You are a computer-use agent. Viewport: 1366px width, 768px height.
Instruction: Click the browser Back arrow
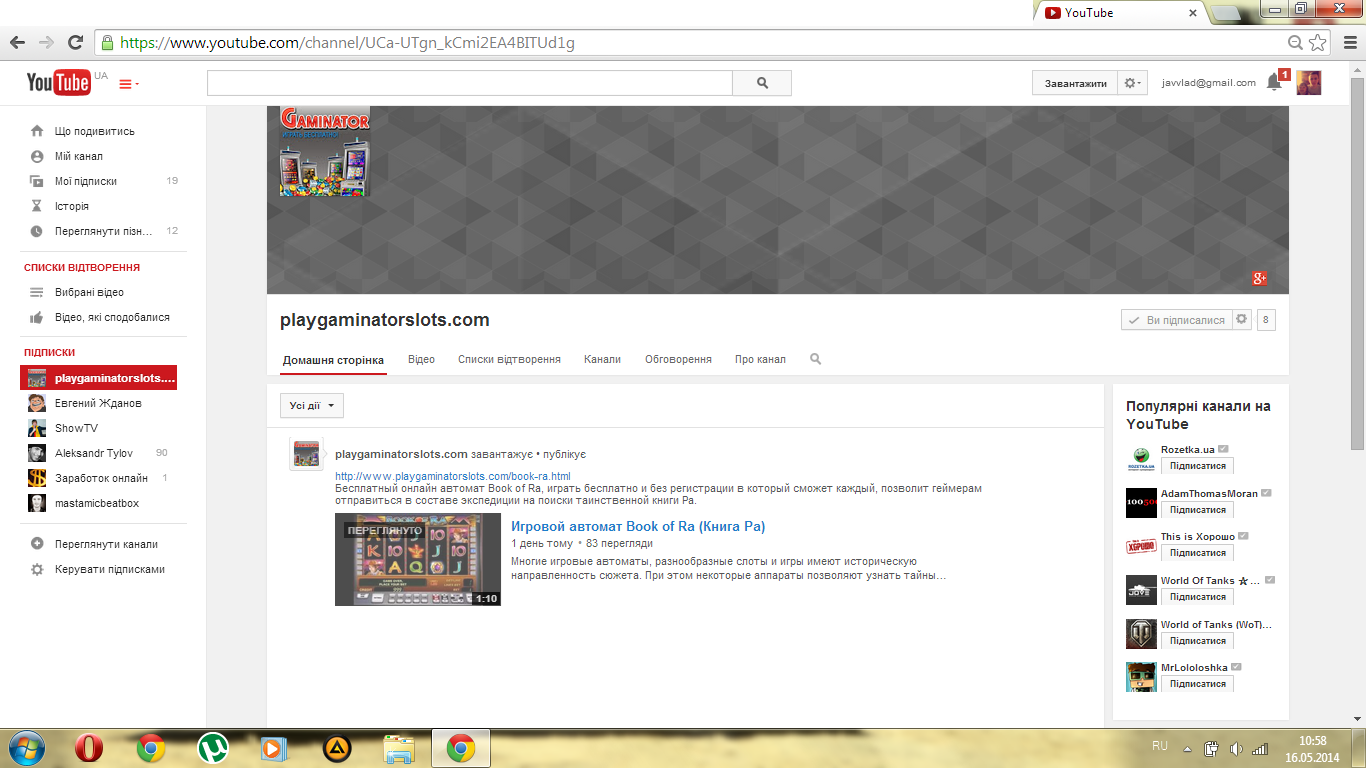[17, 43]
